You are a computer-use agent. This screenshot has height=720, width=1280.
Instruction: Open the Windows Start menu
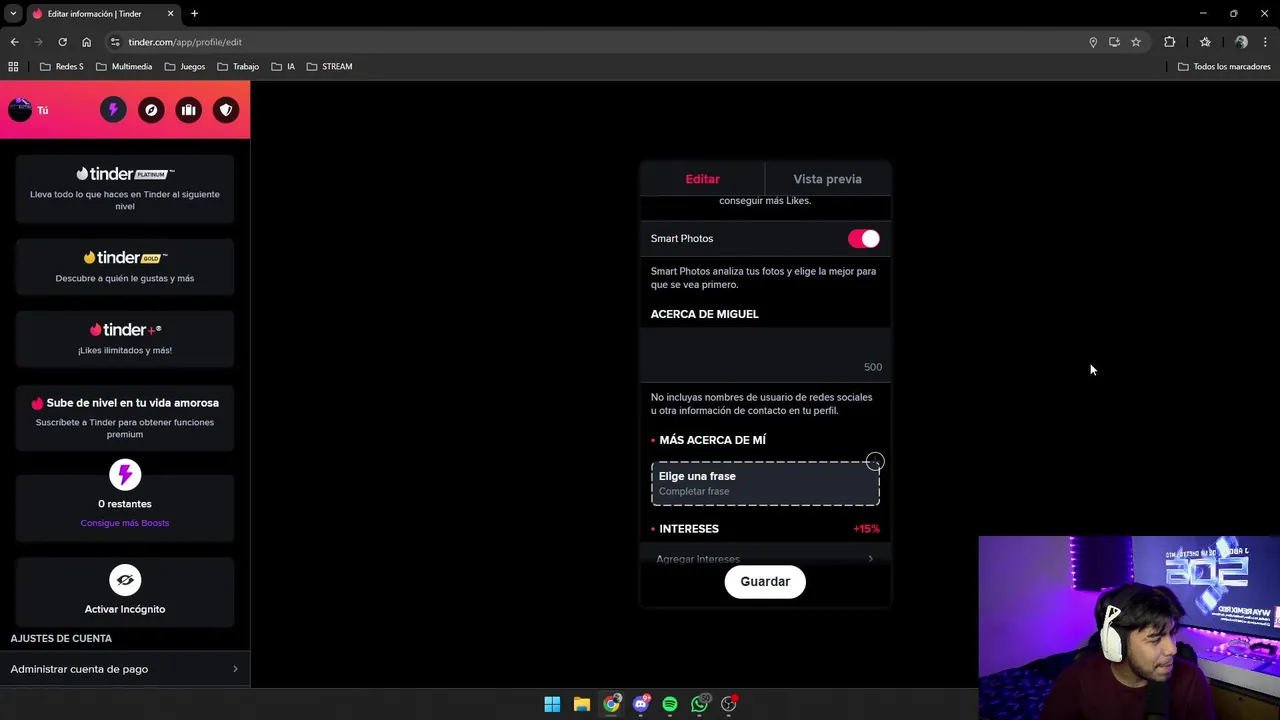click(552, 704)
